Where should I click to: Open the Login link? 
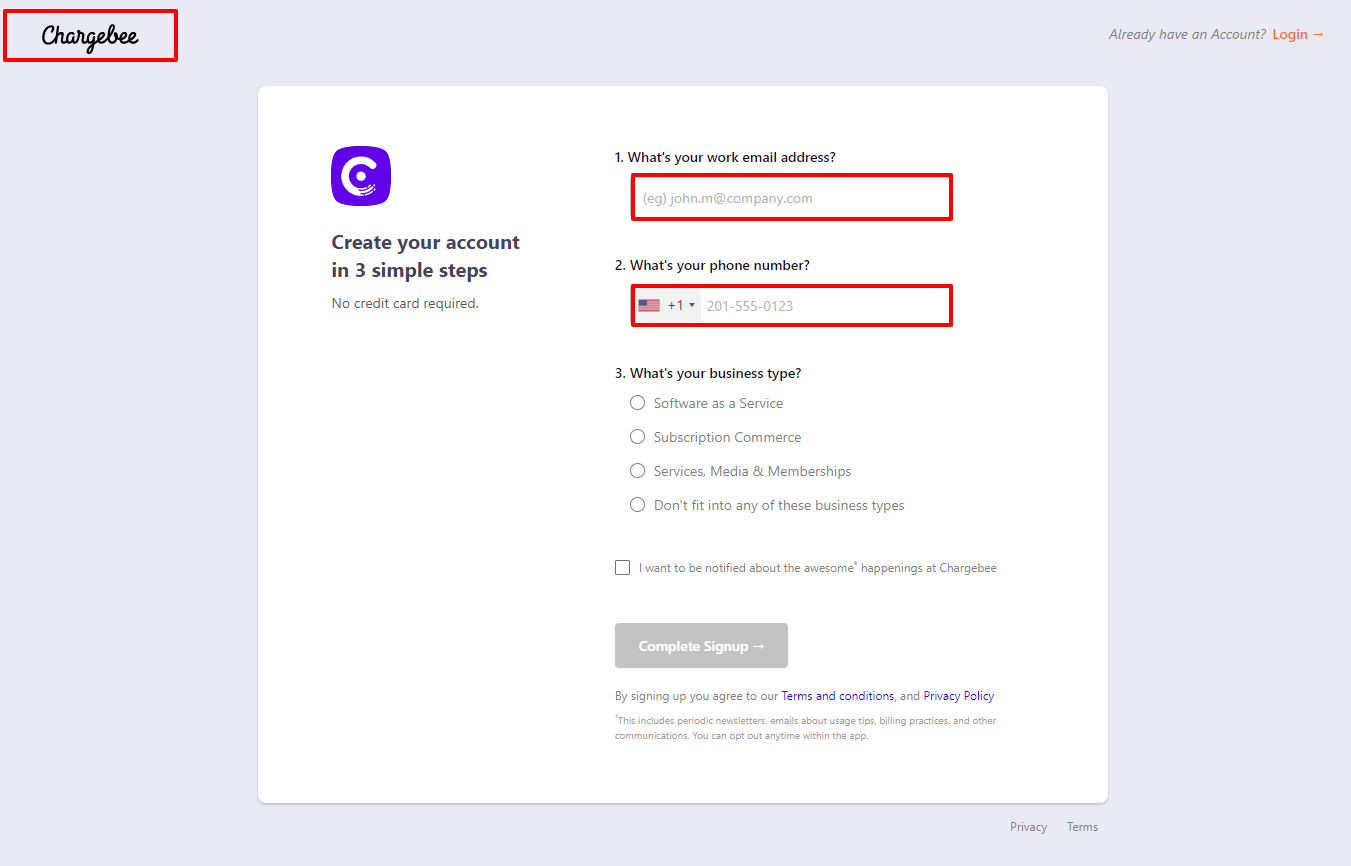tap(1297, 34)
